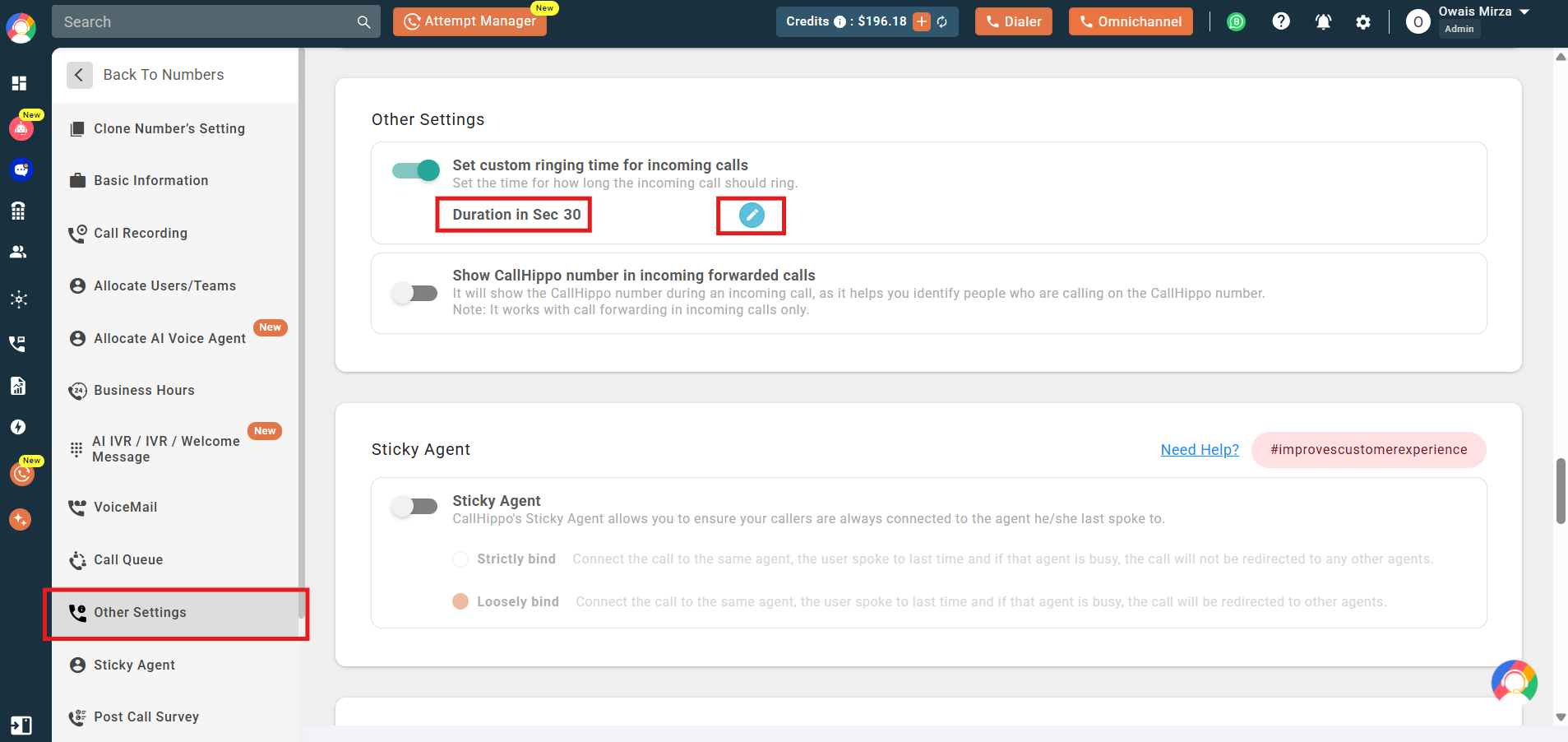Screen dimensions: 1568x742
Task: Click the search magnifier icon
Action: (363, 22)
